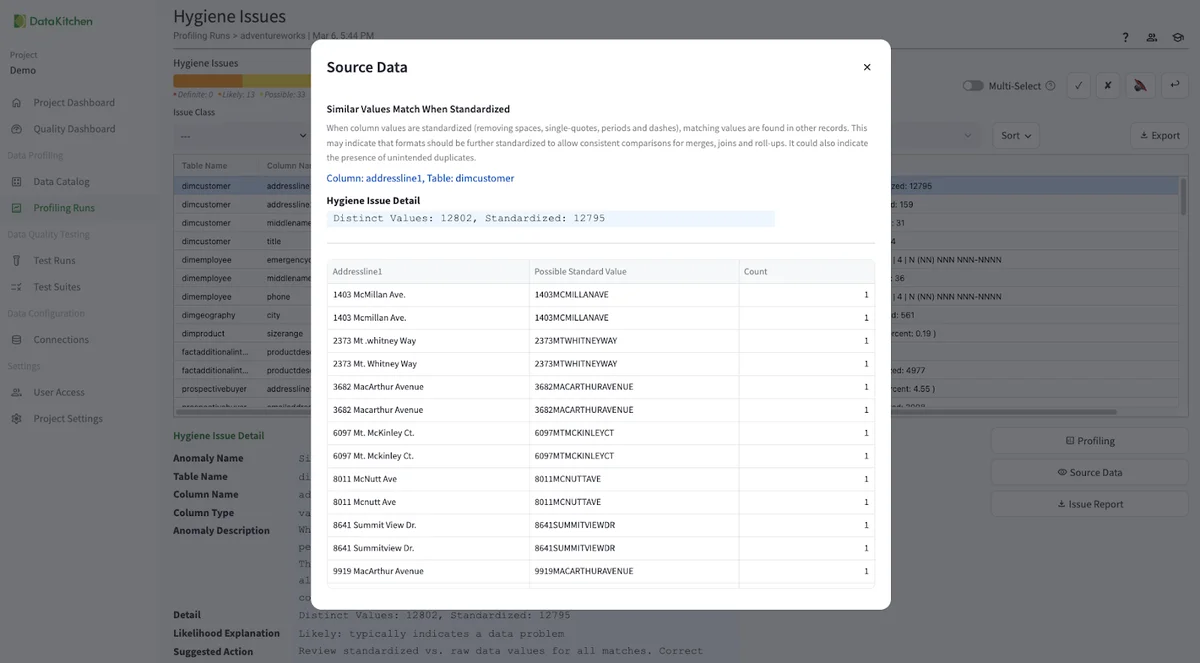
Task: Go to Data Catalog in sidebar
Action: click(61, 182)
